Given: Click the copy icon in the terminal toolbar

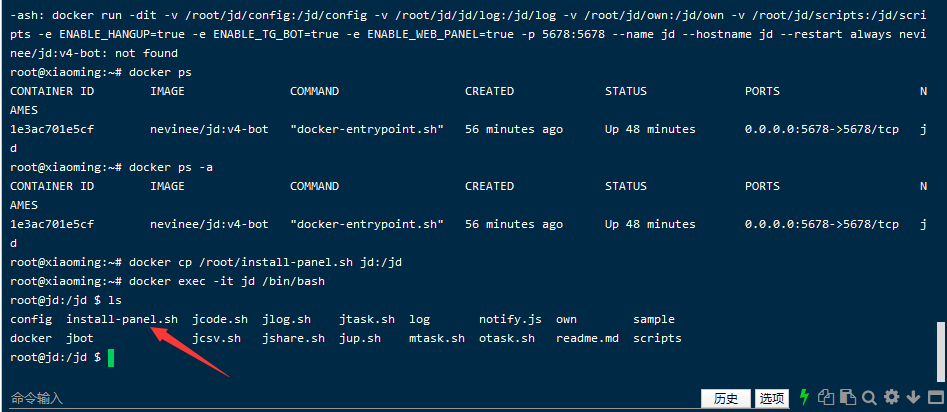Looking at the screenshot, I should 827,398.
